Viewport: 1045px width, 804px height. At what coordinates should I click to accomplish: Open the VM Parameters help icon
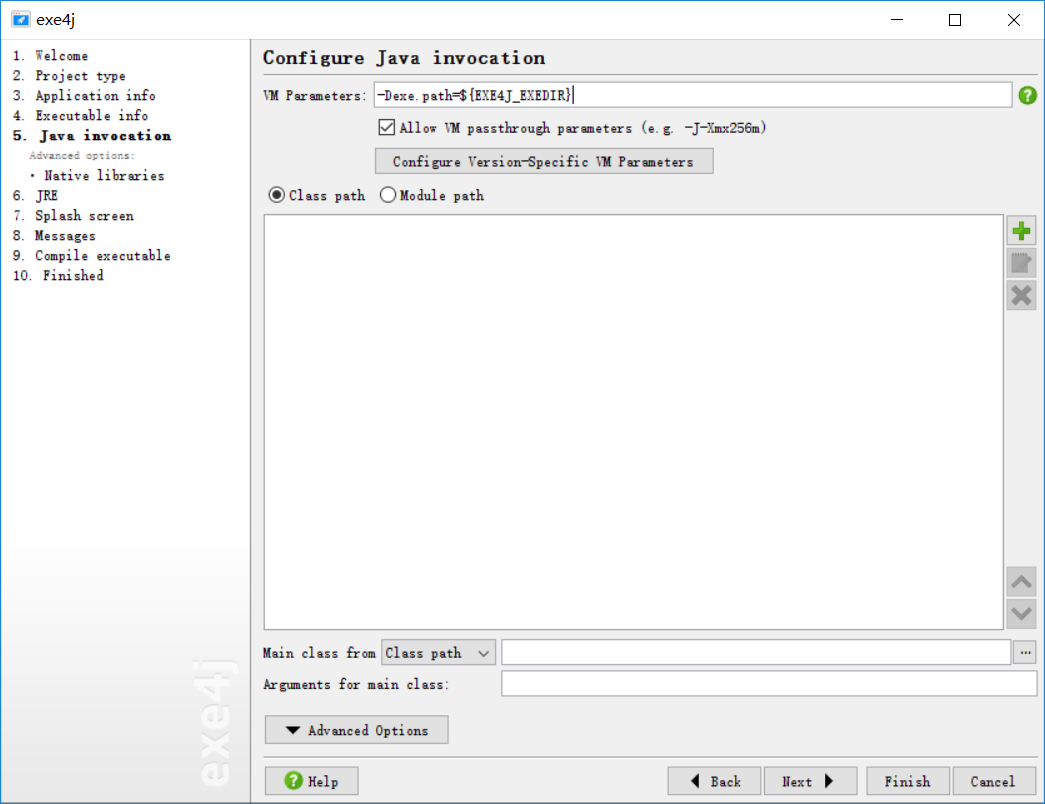coord(1027,95)
